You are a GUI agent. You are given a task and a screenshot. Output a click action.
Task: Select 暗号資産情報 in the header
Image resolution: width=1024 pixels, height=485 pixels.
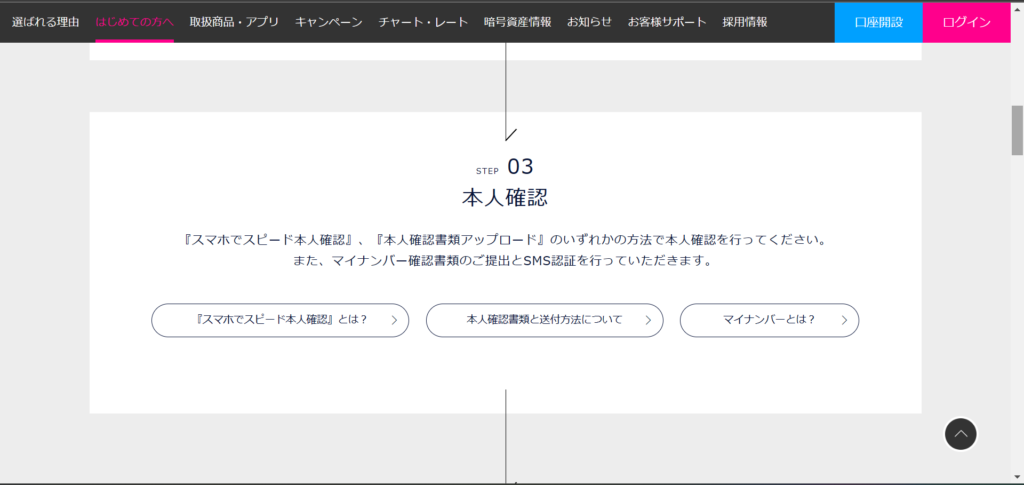click(x=517, y=22)
